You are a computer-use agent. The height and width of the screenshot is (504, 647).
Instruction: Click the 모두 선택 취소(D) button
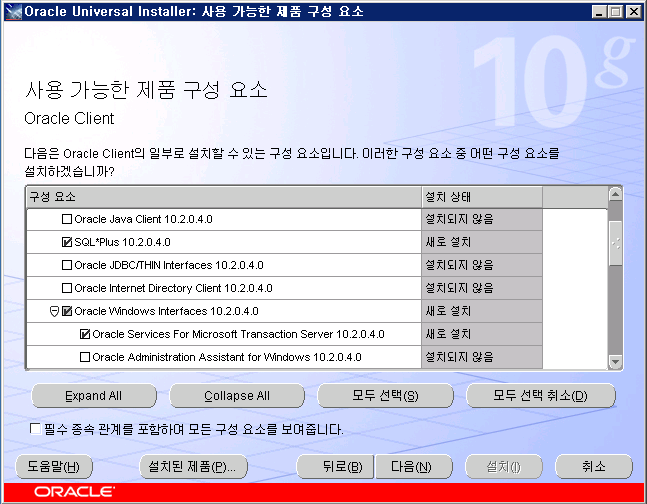[x=541, y=396]
